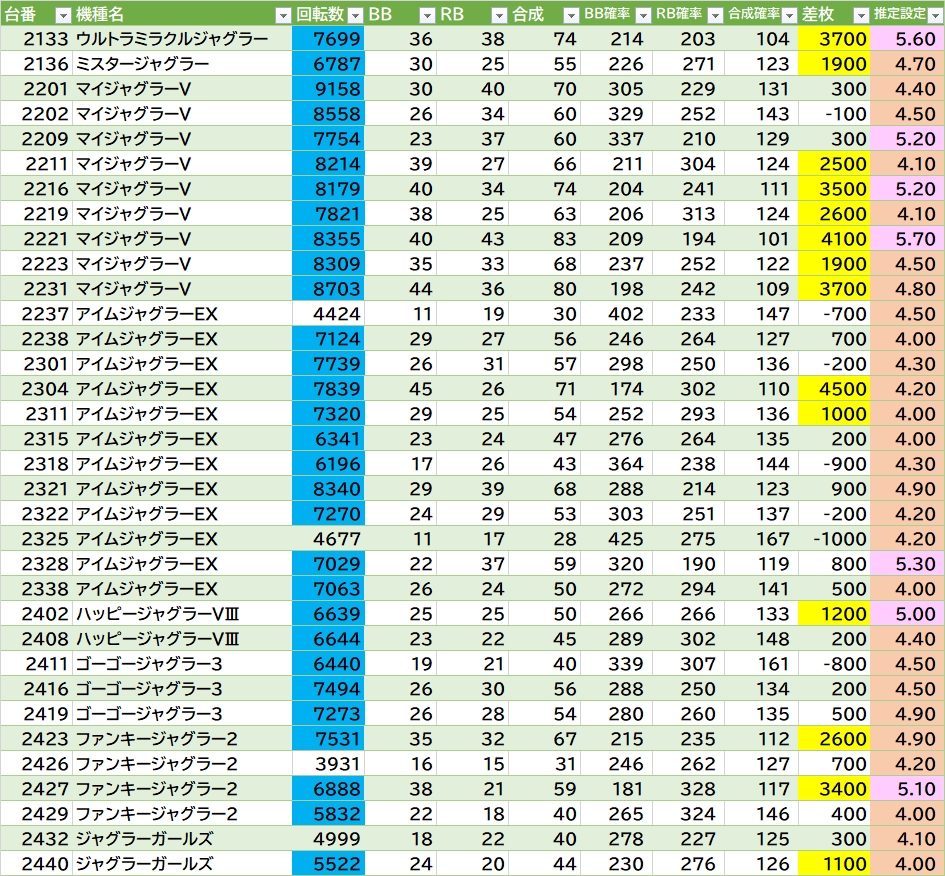The image size is (945, 876).
Task: Open the BB column filter dropdown
Action: (427, 16)
